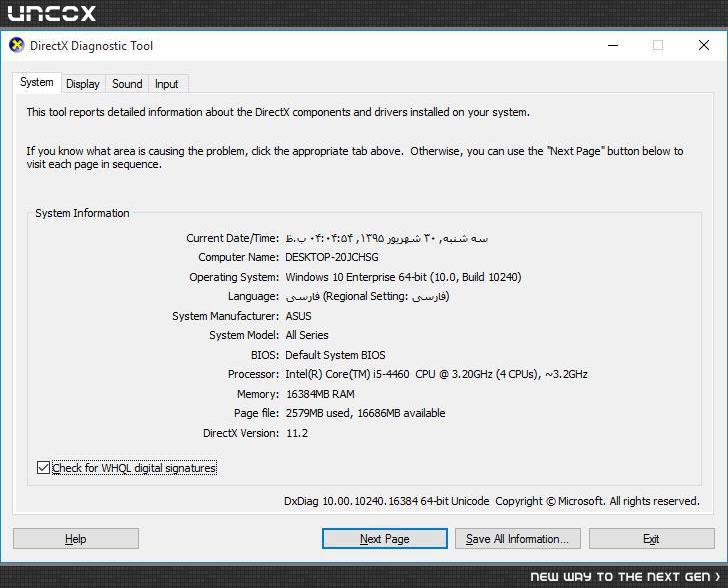The image size is (728, 588).
Task: Click the DxDiag version copyright text
Action: 492,501
